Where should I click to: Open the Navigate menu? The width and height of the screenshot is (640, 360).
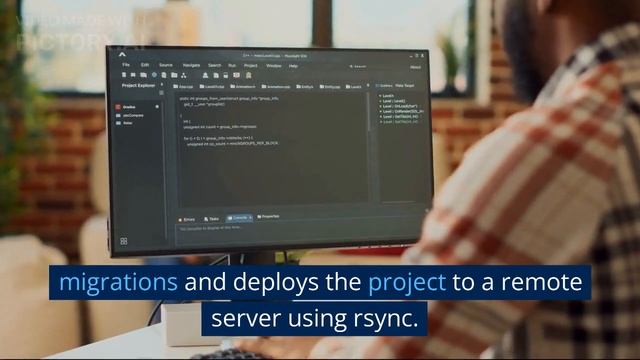click(191, 65)
